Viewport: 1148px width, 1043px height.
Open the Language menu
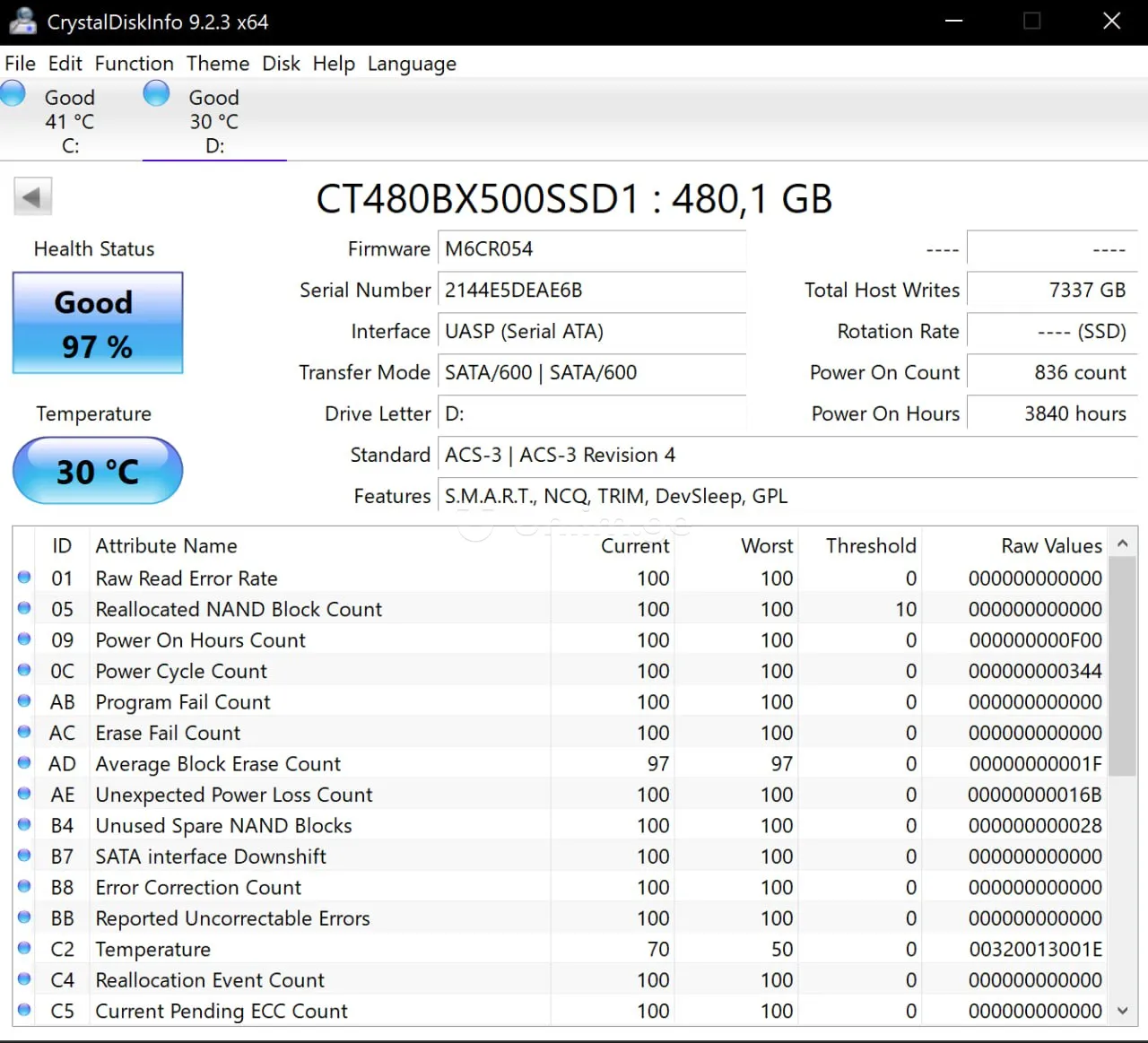[412, 64]
